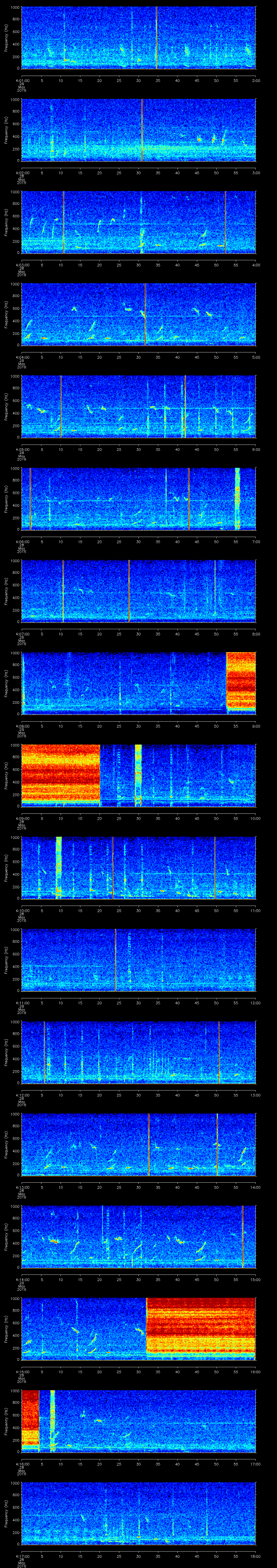The image size is (277, 1568).
Task: Click the red vertical line near 57 s in 4:14:00 panel
Action: [x=242, y=1237]
